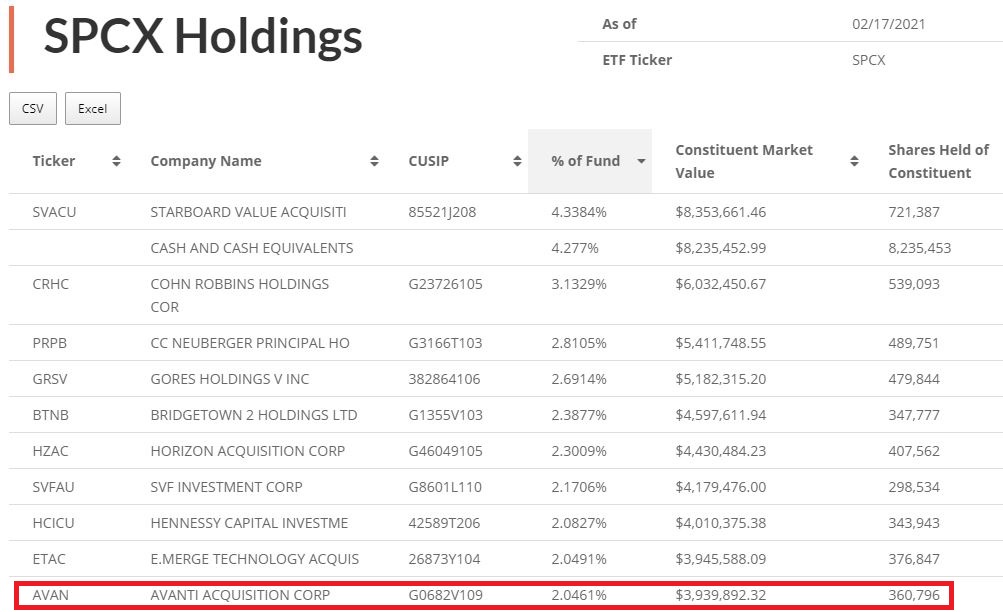Select the ETAC ticker cell
Image resolution: width=1003 pixels, height=612 pixels.
(x=49, y=559)
